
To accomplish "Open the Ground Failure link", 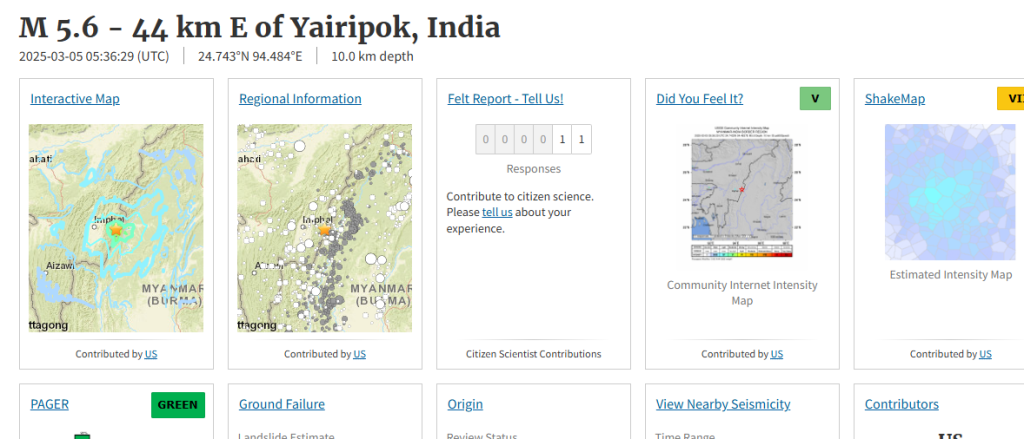I will click(x=282, y=404).
